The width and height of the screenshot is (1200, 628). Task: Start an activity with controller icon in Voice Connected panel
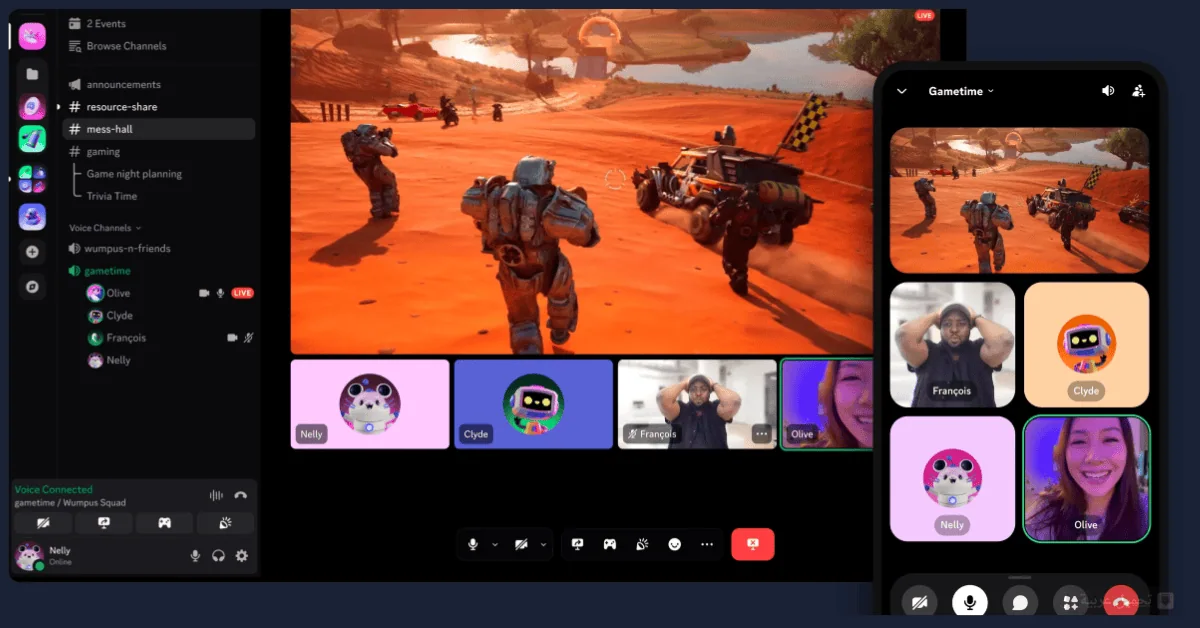click(164, 523)
